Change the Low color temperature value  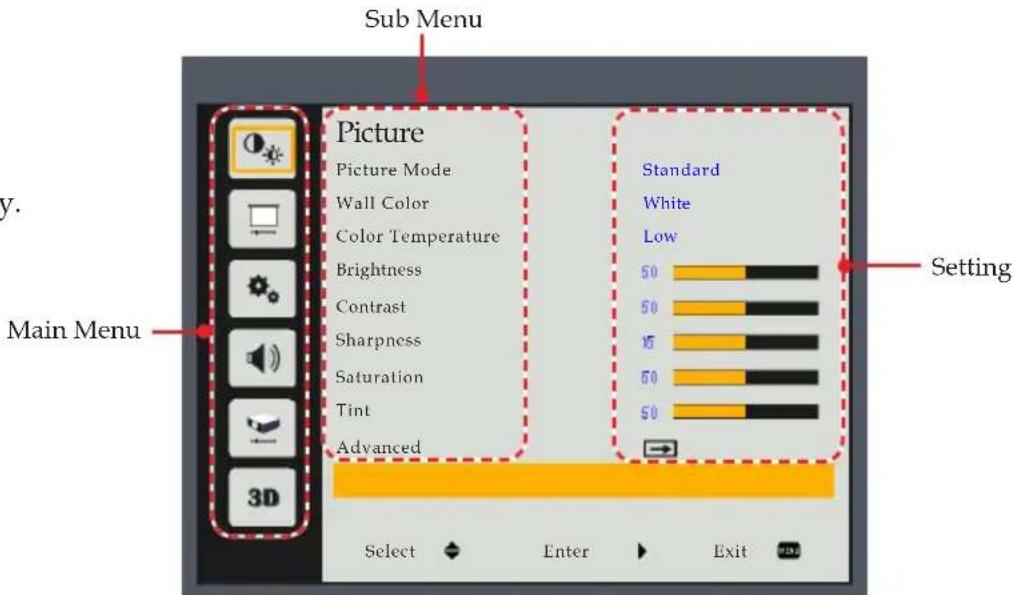[x=660, y=236]
